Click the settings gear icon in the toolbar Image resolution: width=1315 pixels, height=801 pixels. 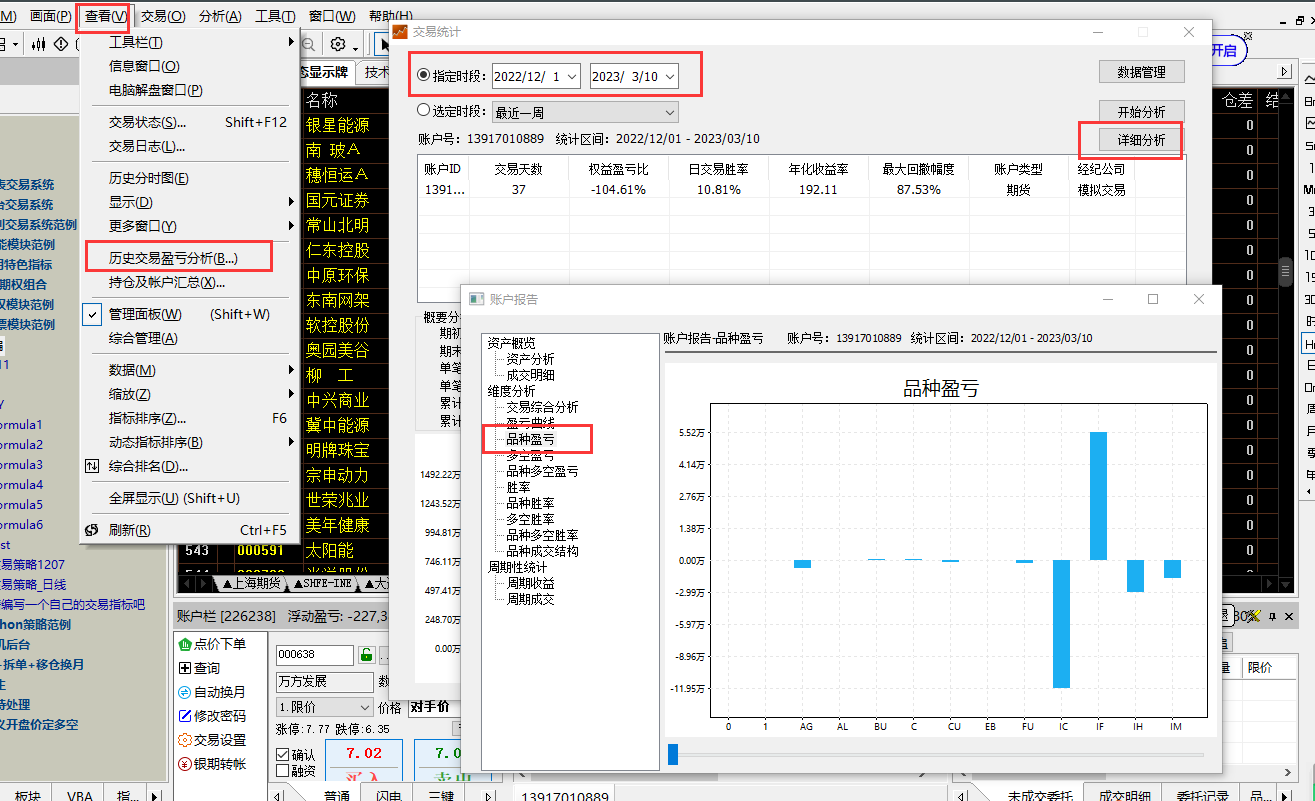pos(339,45)
